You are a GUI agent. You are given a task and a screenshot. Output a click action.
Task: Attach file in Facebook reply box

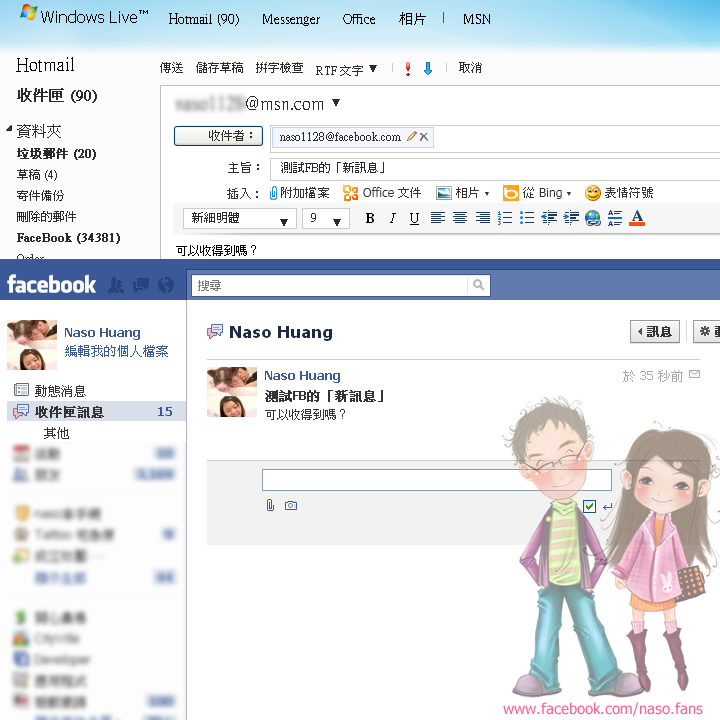pos(270,506)
